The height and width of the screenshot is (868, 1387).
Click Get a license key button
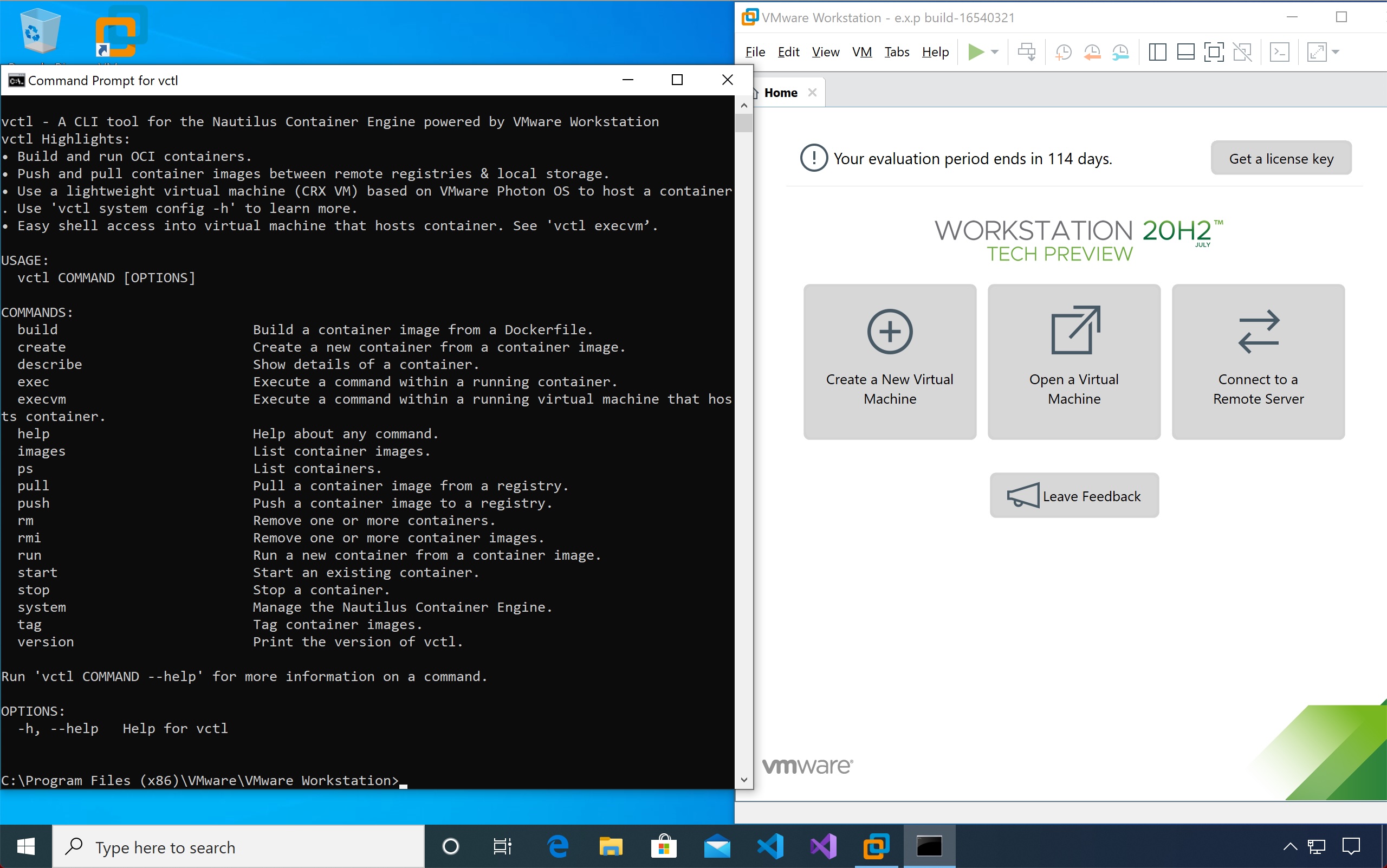(x=1281, y=158)
